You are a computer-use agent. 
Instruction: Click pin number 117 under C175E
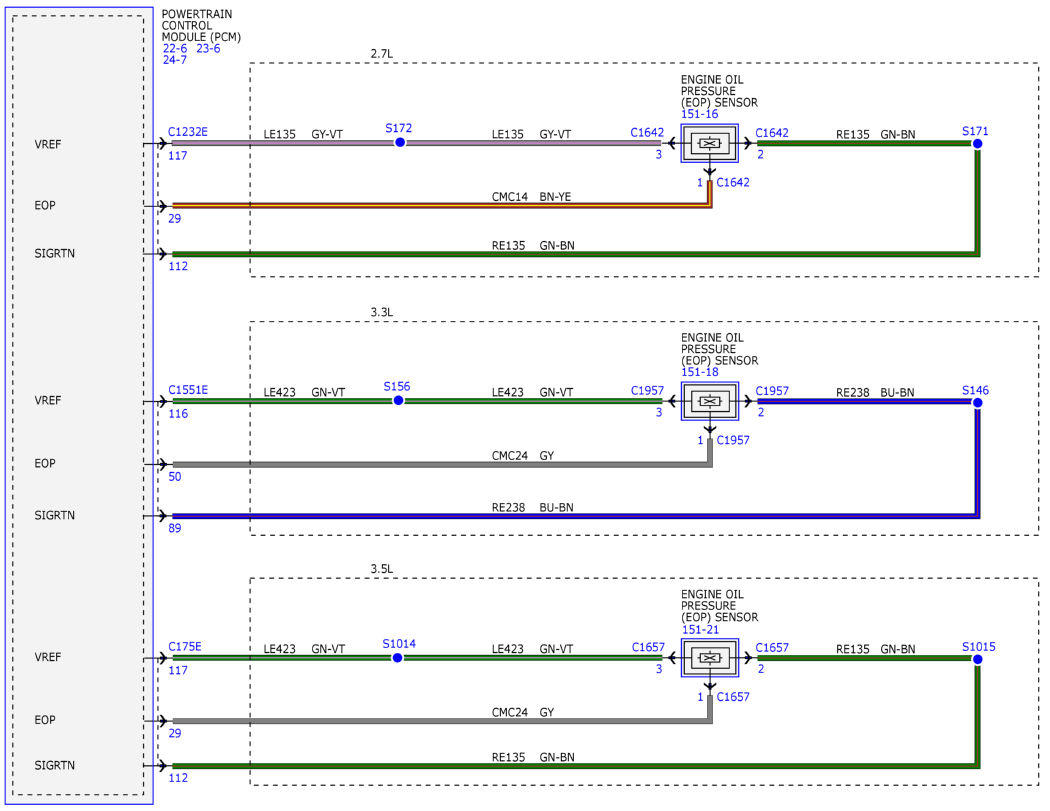(x=178, y=670)
